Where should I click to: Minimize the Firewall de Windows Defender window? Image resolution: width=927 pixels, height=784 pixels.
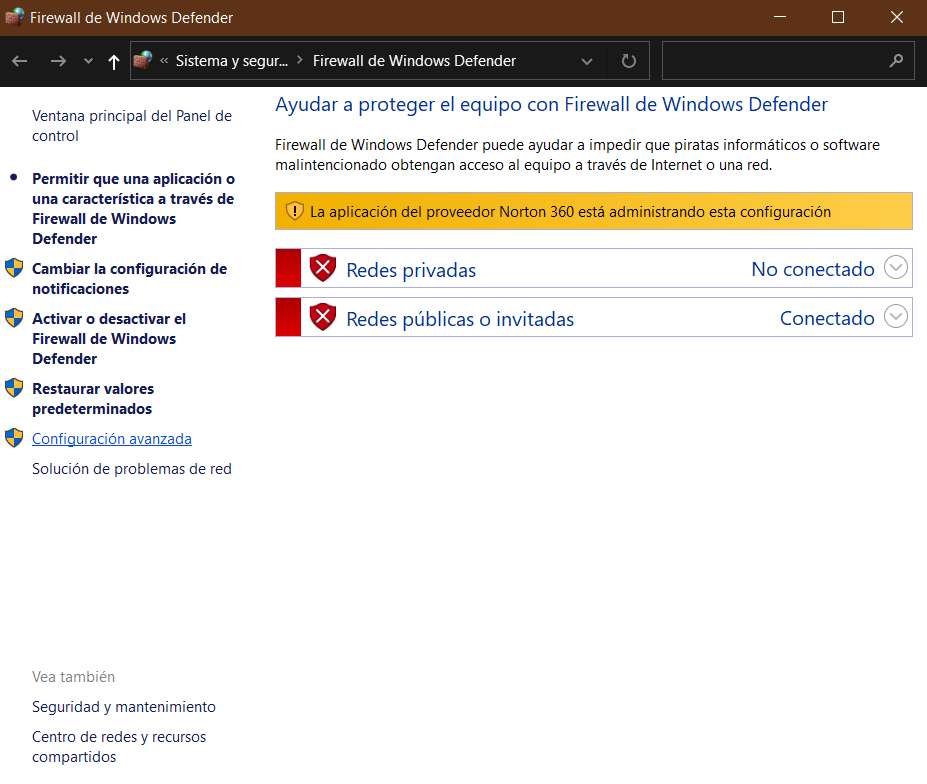click(x=780, y=17)
